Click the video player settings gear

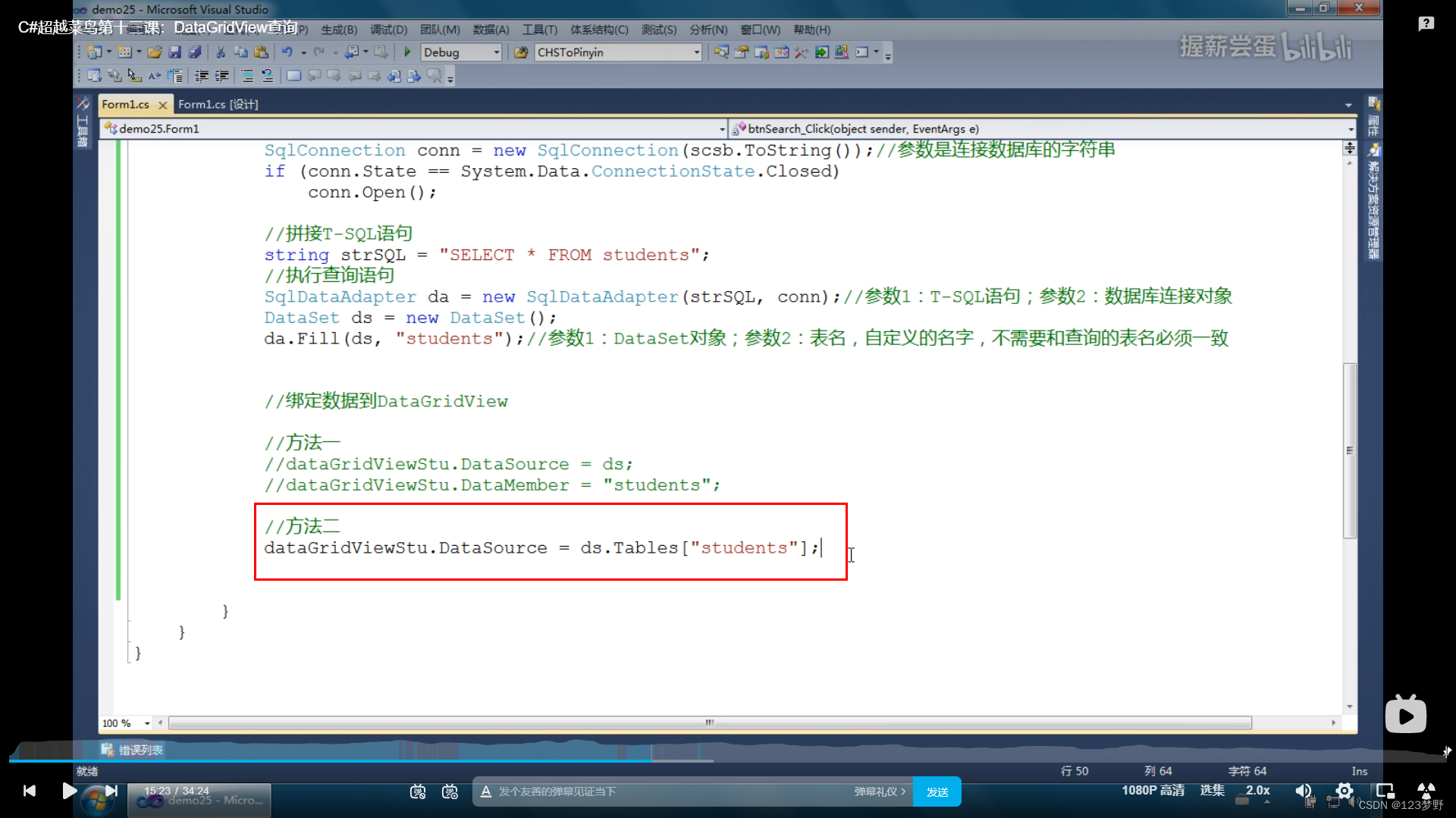(x=1345, y=791)
